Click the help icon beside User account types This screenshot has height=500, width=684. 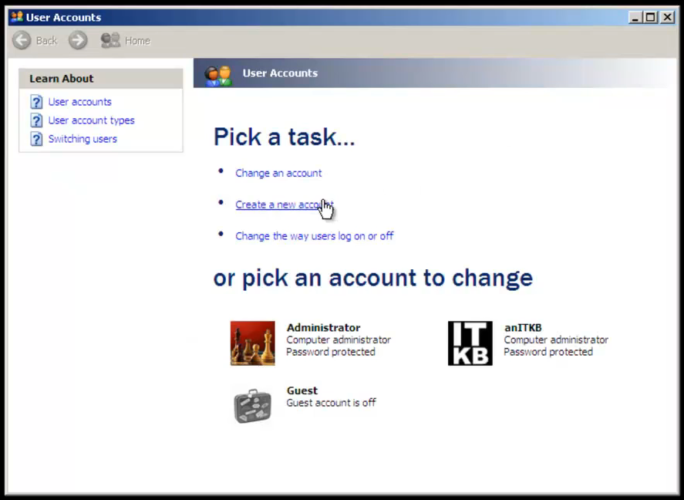coord(37,121)
